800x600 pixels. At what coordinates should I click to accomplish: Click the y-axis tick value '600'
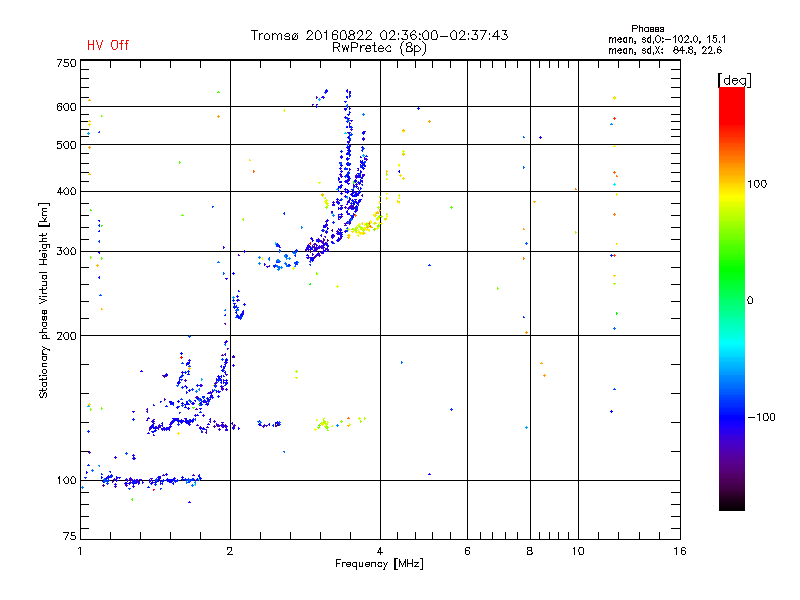pos(67,107)
